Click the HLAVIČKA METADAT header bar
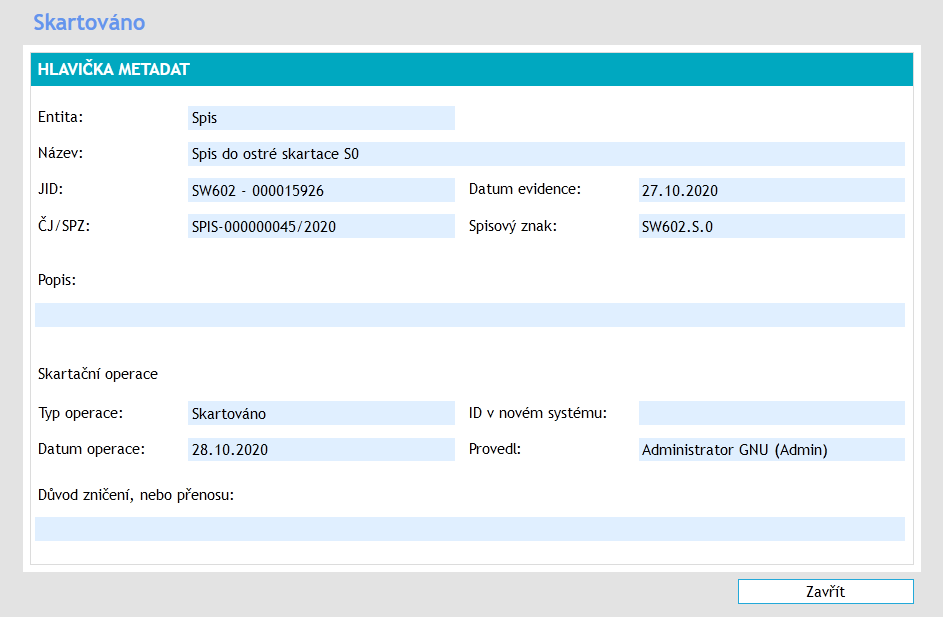Screen dimensions: 943x617 click(x=472, y=69)
